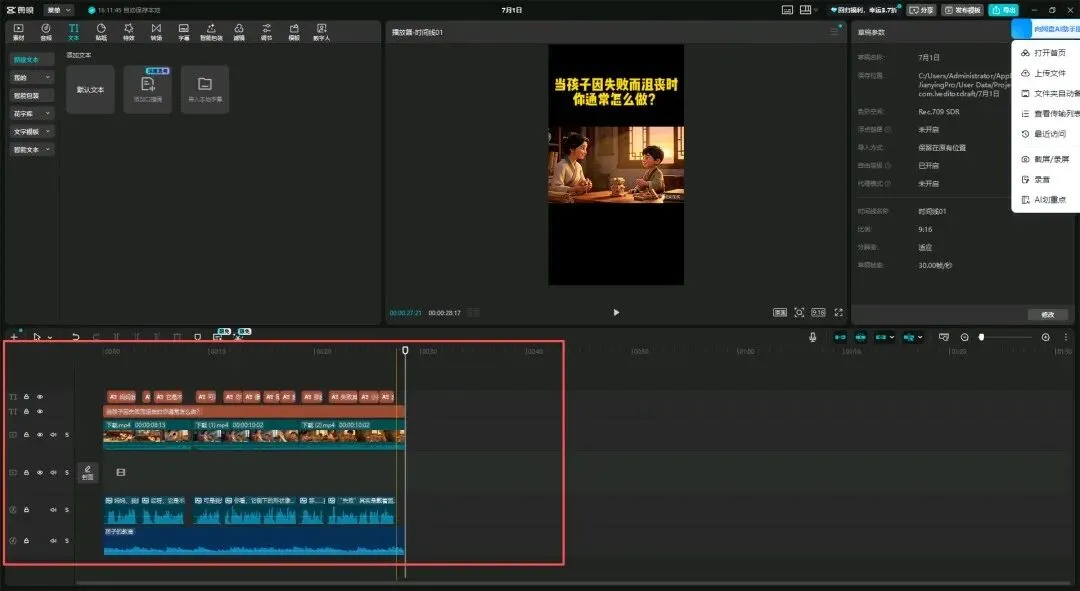Open the selection tool dropdown arrow
This screenshot has height=591, width=1080.
point(50,338)
